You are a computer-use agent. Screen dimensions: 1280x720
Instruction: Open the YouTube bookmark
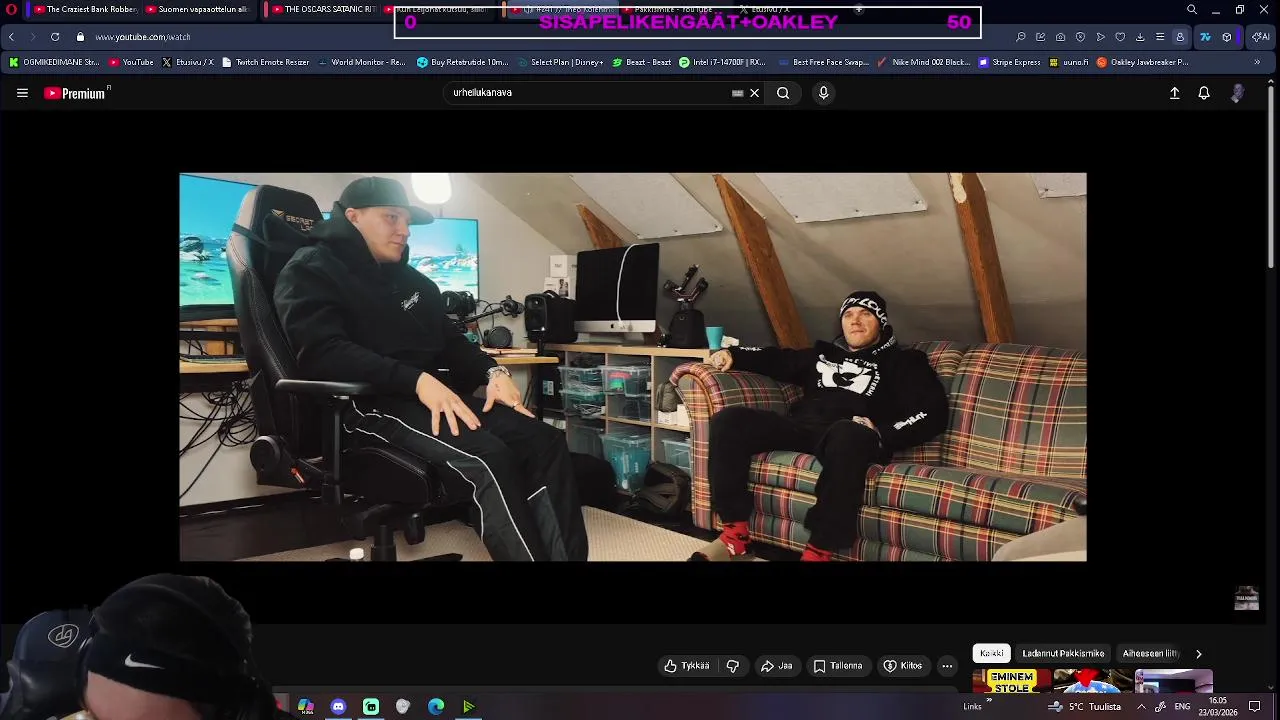click(131, 62)
